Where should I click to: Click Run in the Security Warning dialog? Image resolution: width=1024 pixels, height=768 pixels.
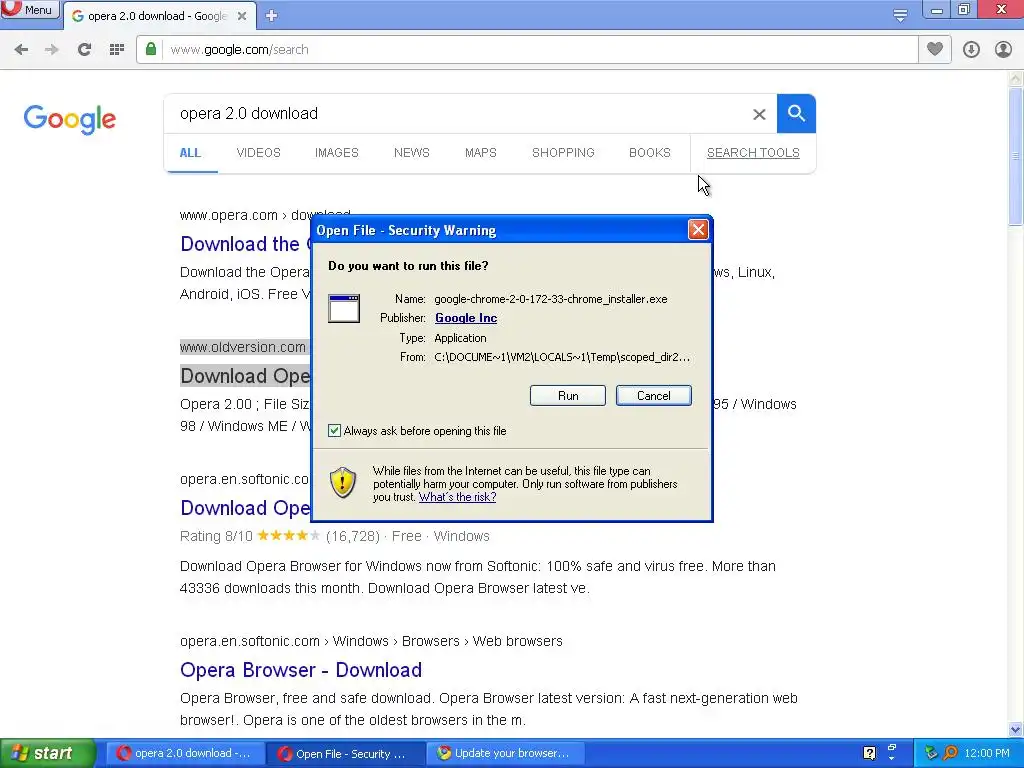pyautogui.click(x=568, y=396)
